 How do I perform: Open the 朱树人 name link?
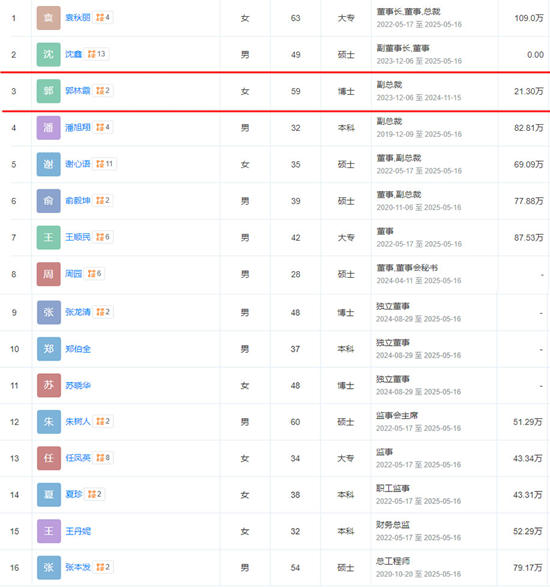(78, 422)
